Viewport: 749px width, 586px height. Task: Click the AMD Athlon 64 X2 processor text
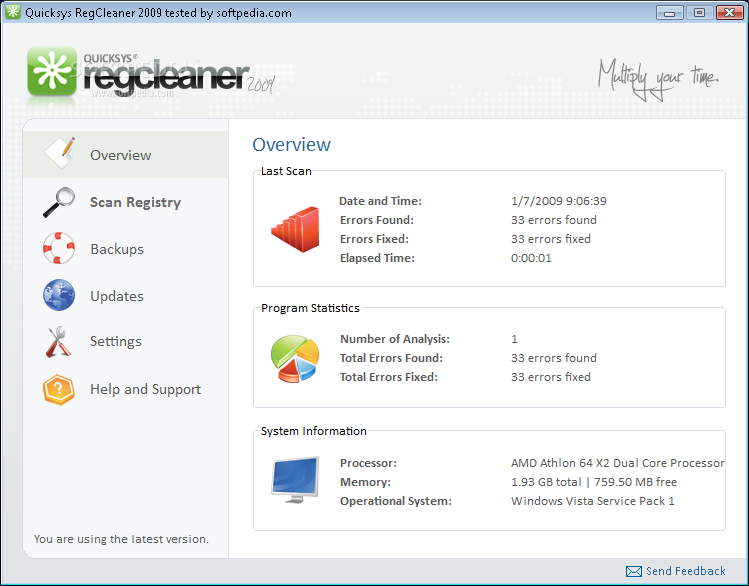point(618,463)
